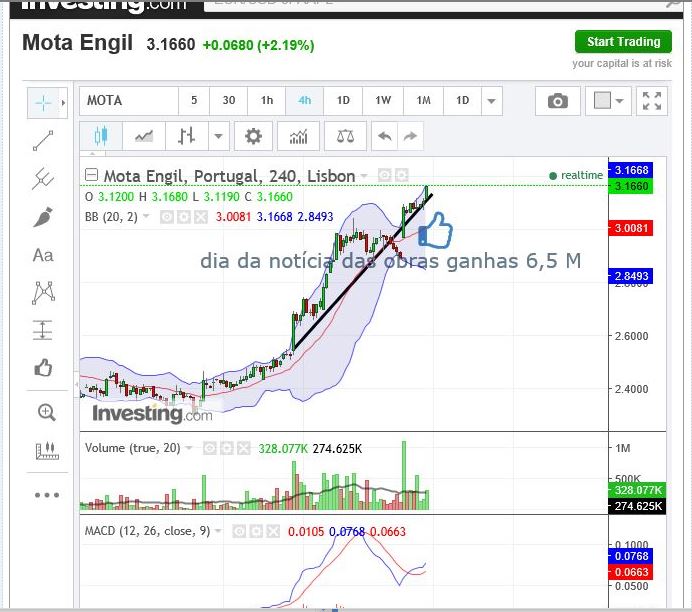Switch to candlestick chart style
The width and height of the screenshot is (692, 612).
101,136
